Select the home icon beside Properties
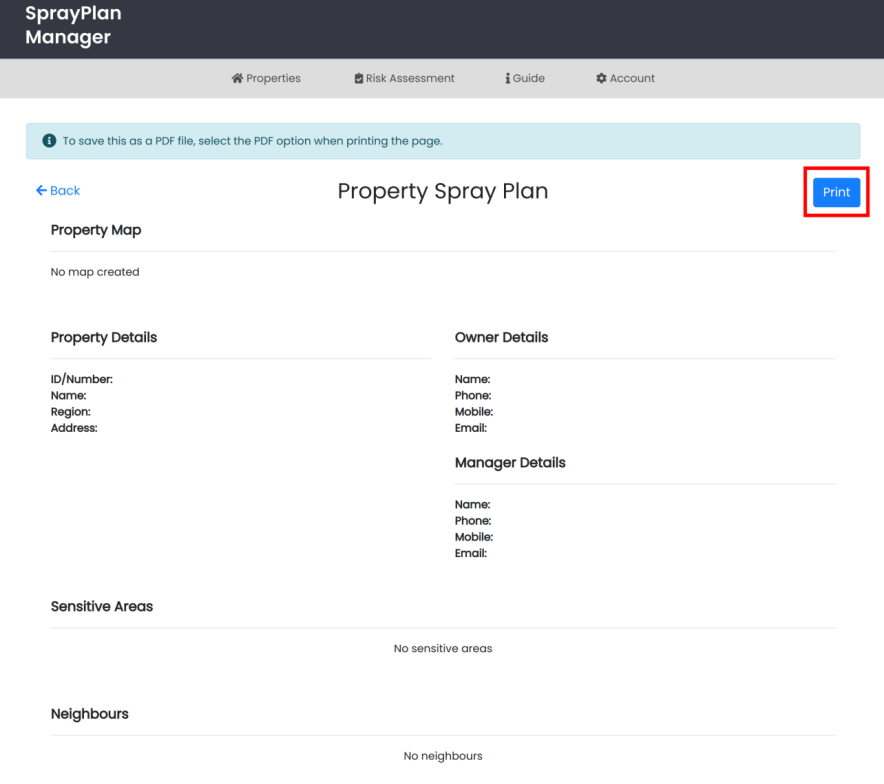The width and height of the screenshot is (884, 784). [236, 78]
